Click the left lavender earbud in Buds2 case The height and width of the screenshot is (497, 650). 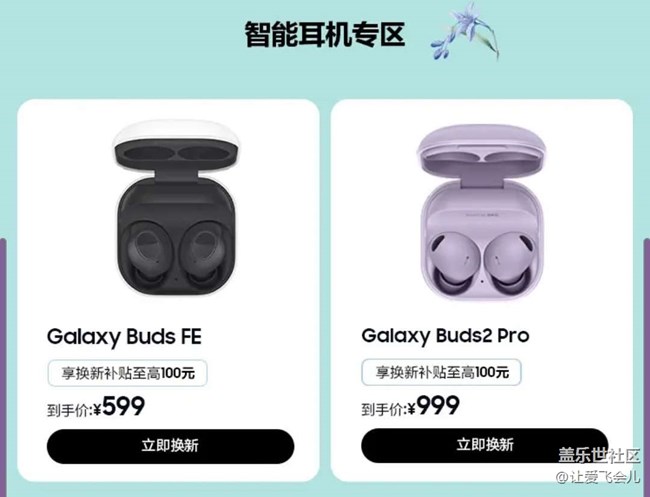coord(454,261)
